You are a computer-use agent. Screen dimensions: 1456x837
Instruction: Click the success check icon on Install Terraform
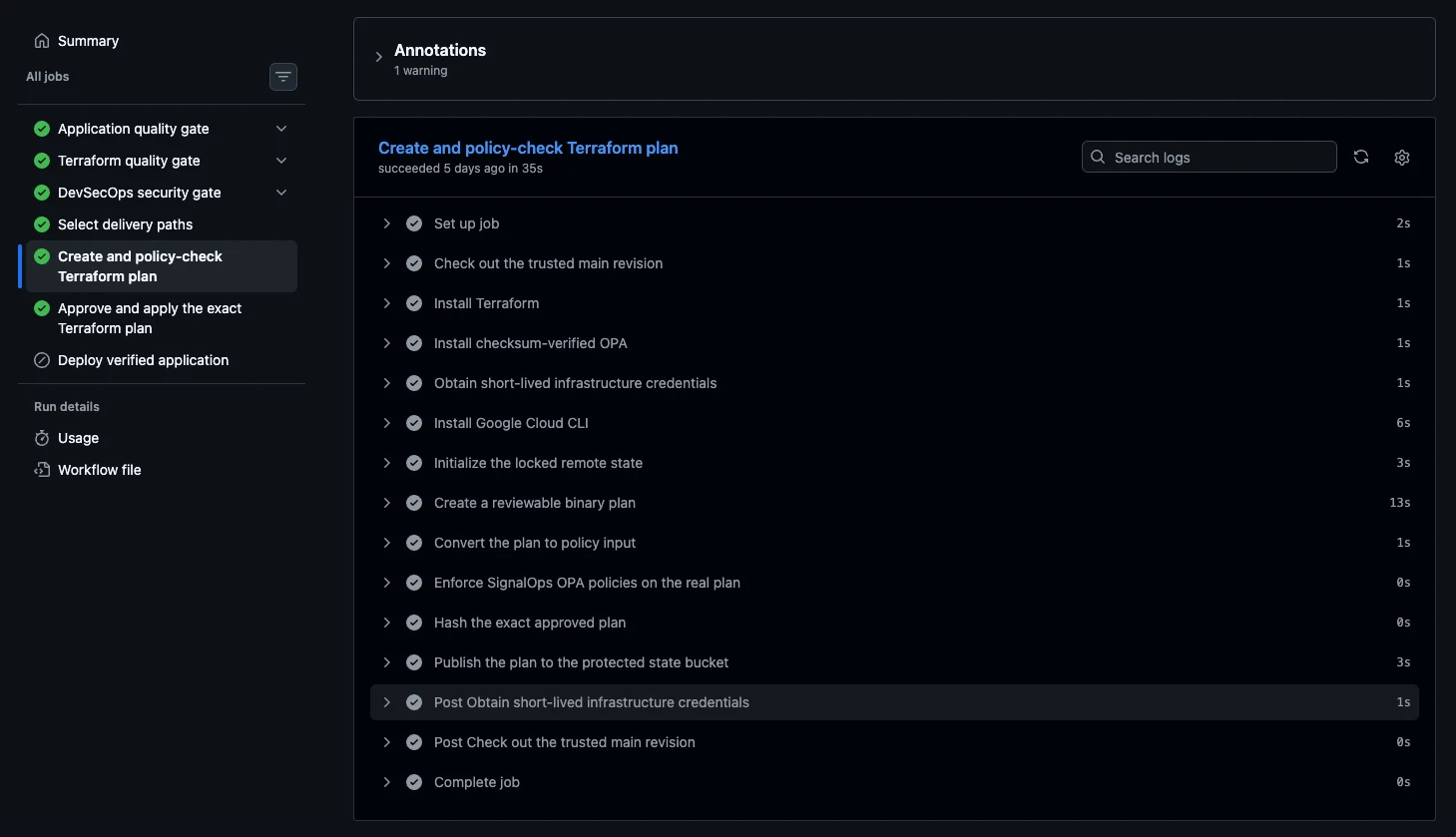tap(414, 303)
